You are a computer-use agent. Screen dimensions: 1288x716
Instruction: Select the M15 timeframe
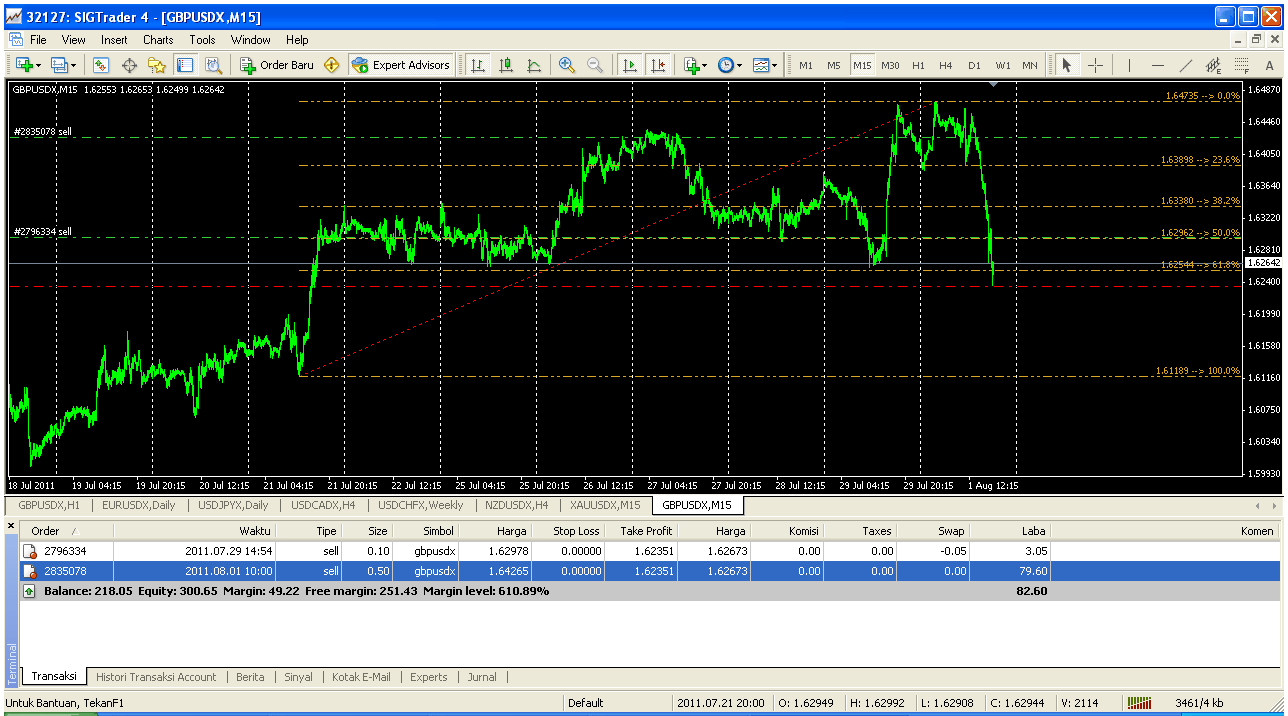tap(862, 65)
